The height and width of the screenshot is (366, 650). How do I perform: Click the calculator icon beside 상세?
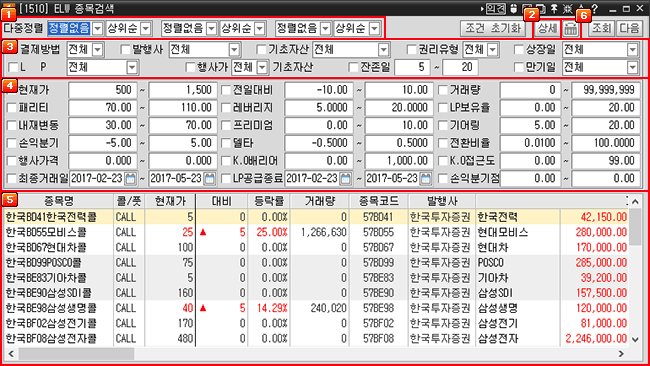(x=571, y=29)
